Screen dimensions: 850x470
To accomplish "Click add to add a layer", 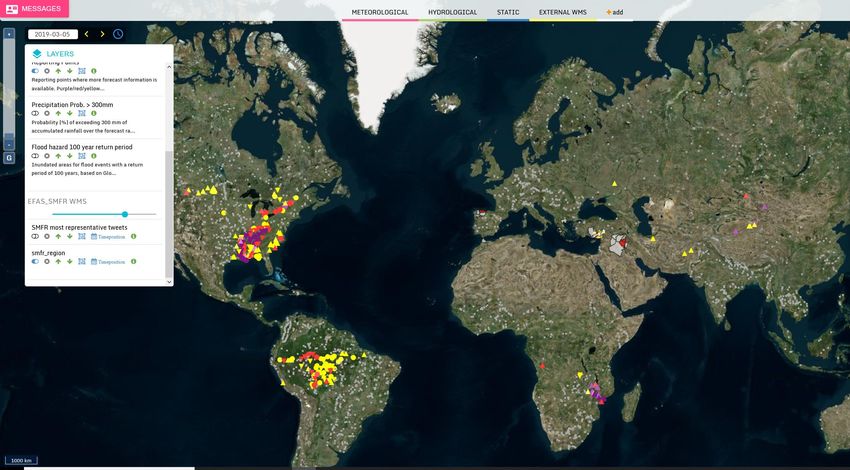I will pos(614,12).
